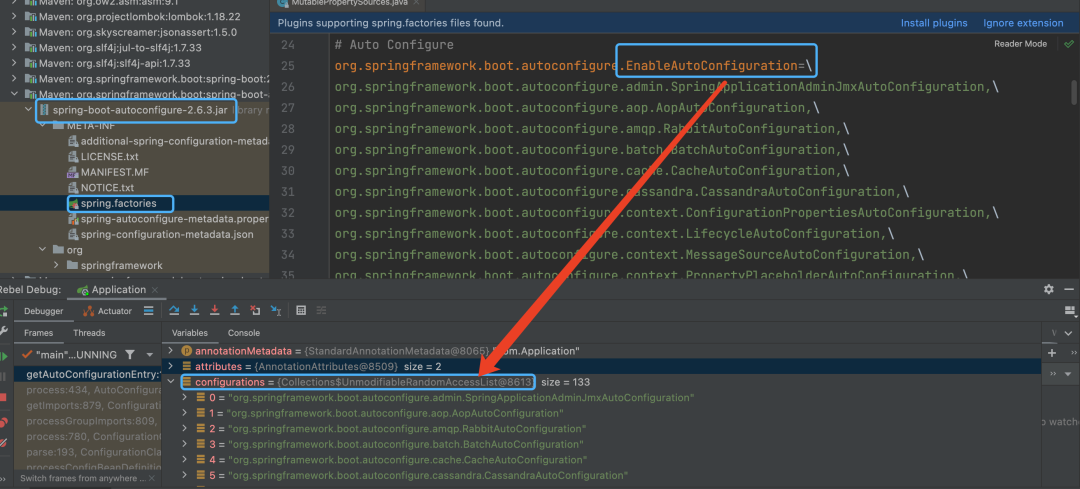Expand configurations element 0
The height and width of the screenshot is (489, 1080).
point(185,397)
